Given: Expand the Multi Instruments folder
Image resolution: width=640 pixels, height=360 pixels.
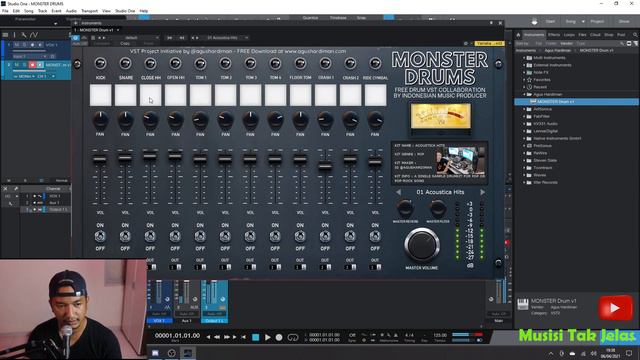Looking at the screenshot, I should tap(524, 58).
